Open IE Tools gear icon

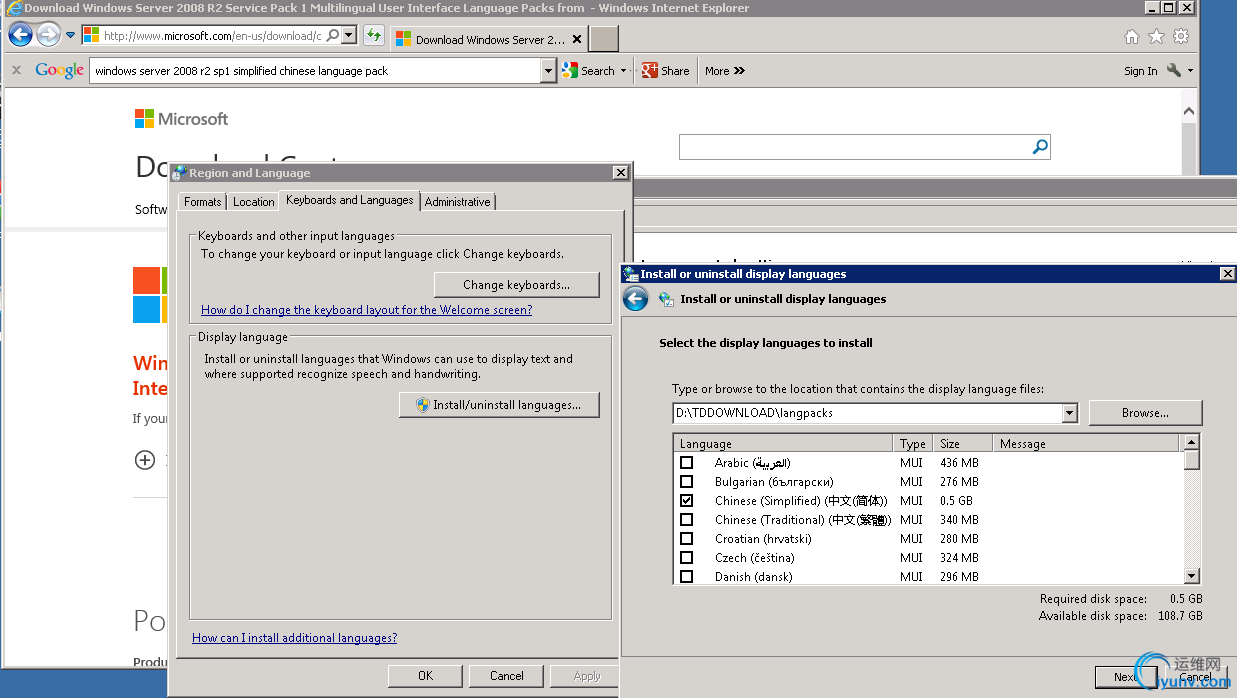(1181, 37)
